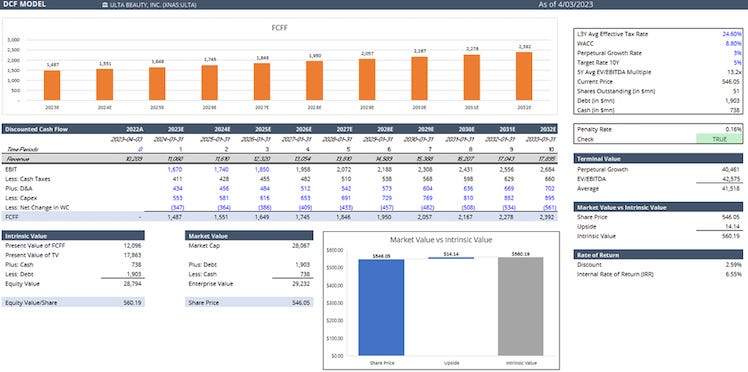Select the 2022A column header
The image size is (748, 372).
click(135, 129)
